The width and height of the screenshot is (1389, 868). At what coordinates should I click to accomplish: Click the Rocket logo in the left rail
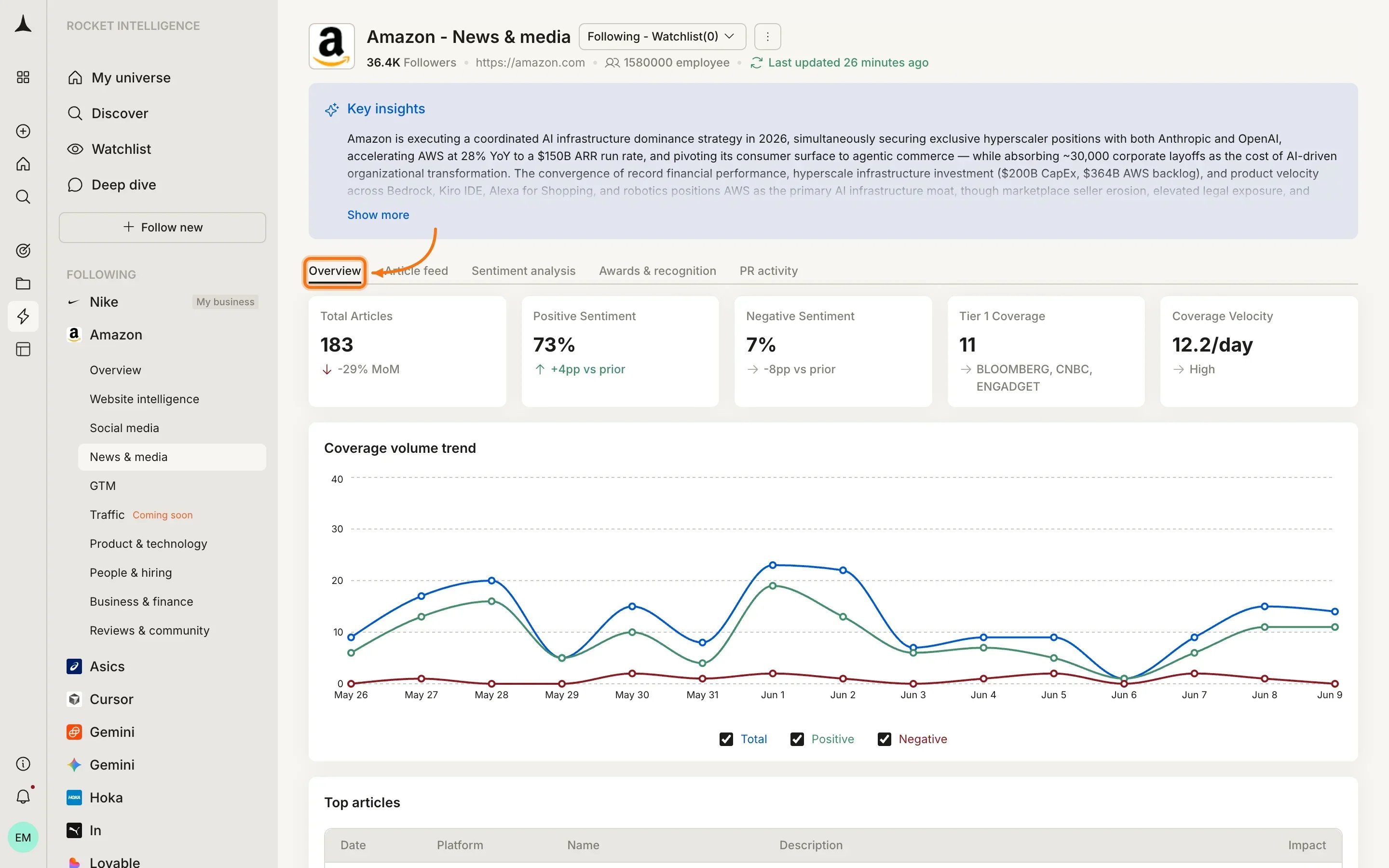click(23, 24)
